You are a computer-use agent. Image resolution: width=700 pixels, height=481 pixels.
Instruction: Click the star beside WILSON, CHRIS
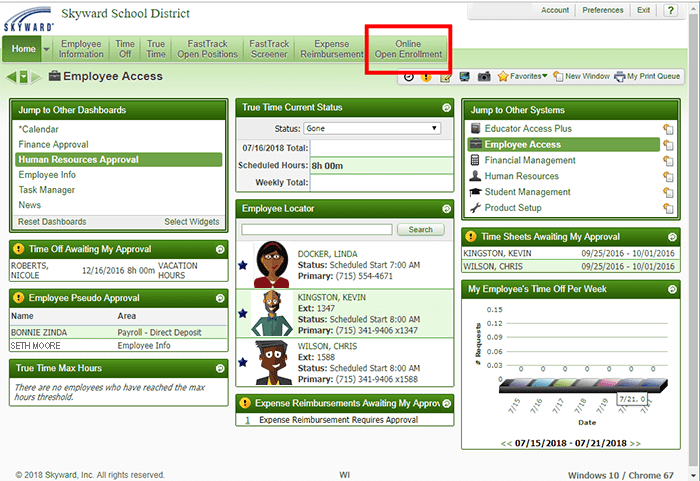coord(243,362)
